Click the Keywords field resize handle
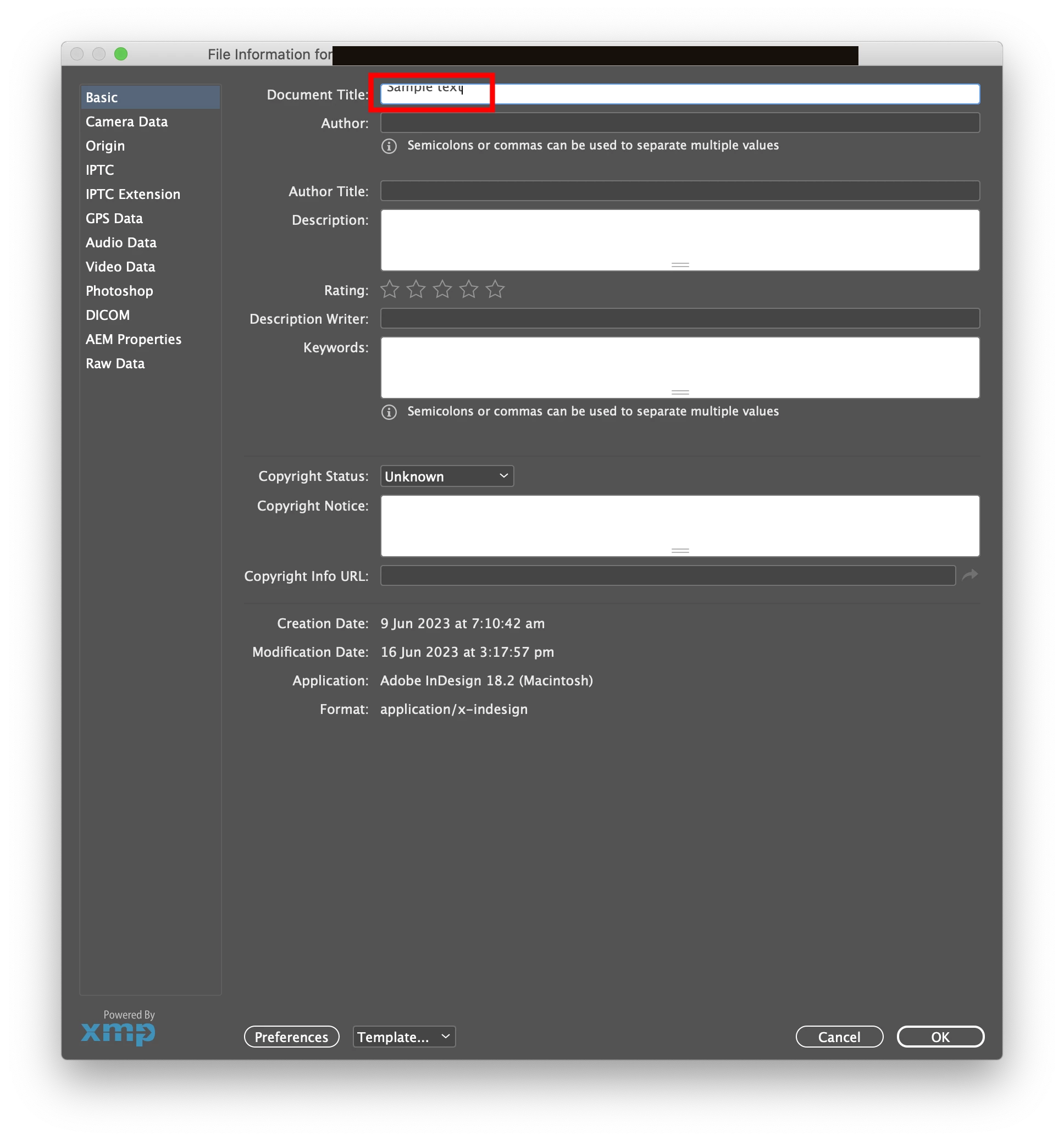This screenshot has width=1064, height=1141. (x=680, y=392)
